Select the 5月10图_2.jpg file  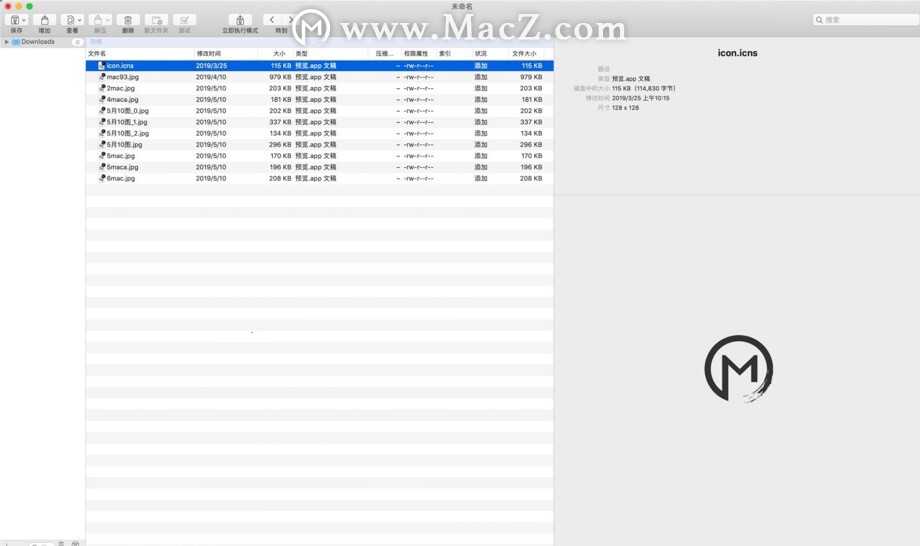[x=127, y=133]
